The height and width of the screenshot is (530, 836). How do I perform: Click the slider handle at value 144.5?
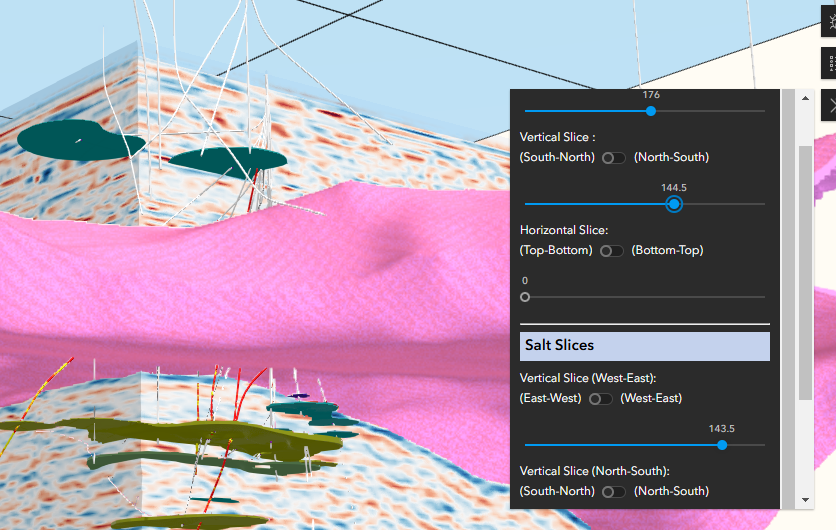pyautogui.click(x=674, y=204)
